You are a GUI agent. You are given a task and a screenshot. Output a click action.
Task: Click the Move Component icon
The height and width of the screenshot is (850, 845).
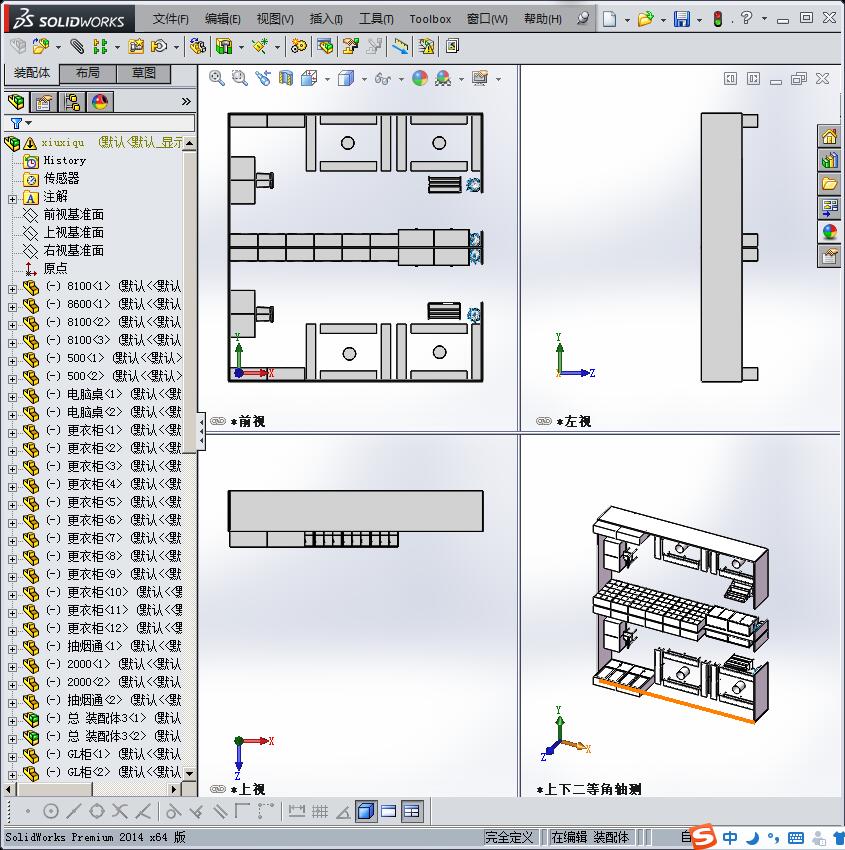tap(159, 47)
